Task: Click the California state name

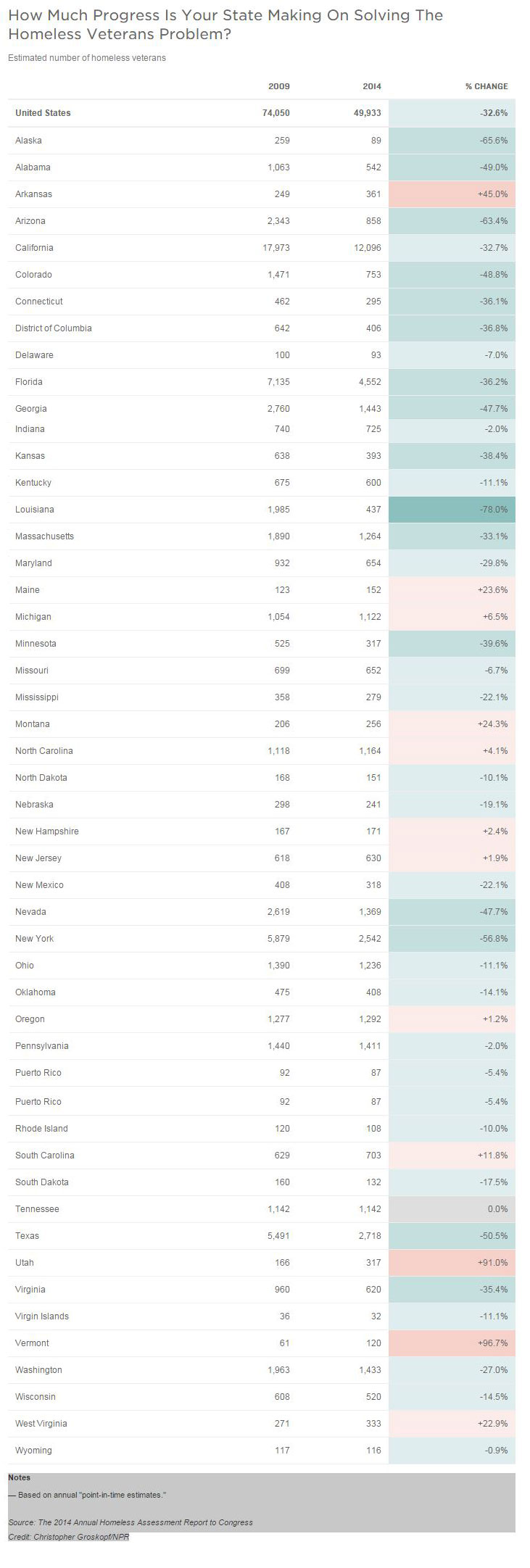Action: click(x=34, y=248)
